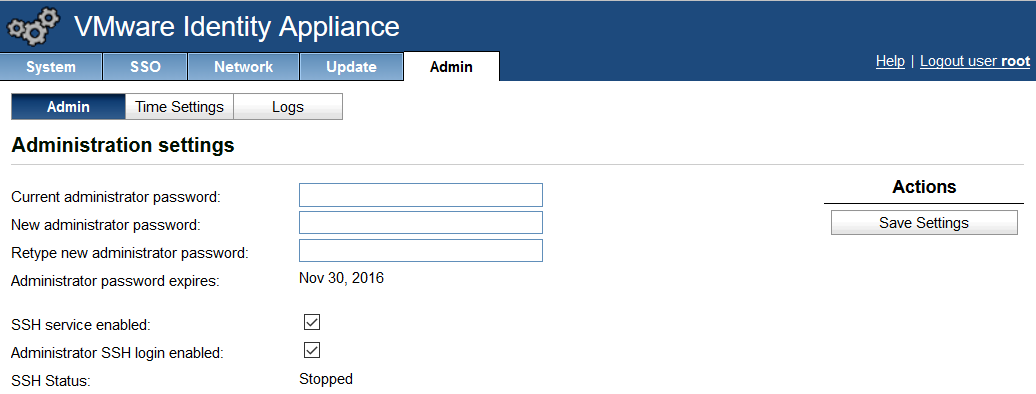1036x394 pixels.
Task: Select the top-level Admin tab
Action: [451, 67]
